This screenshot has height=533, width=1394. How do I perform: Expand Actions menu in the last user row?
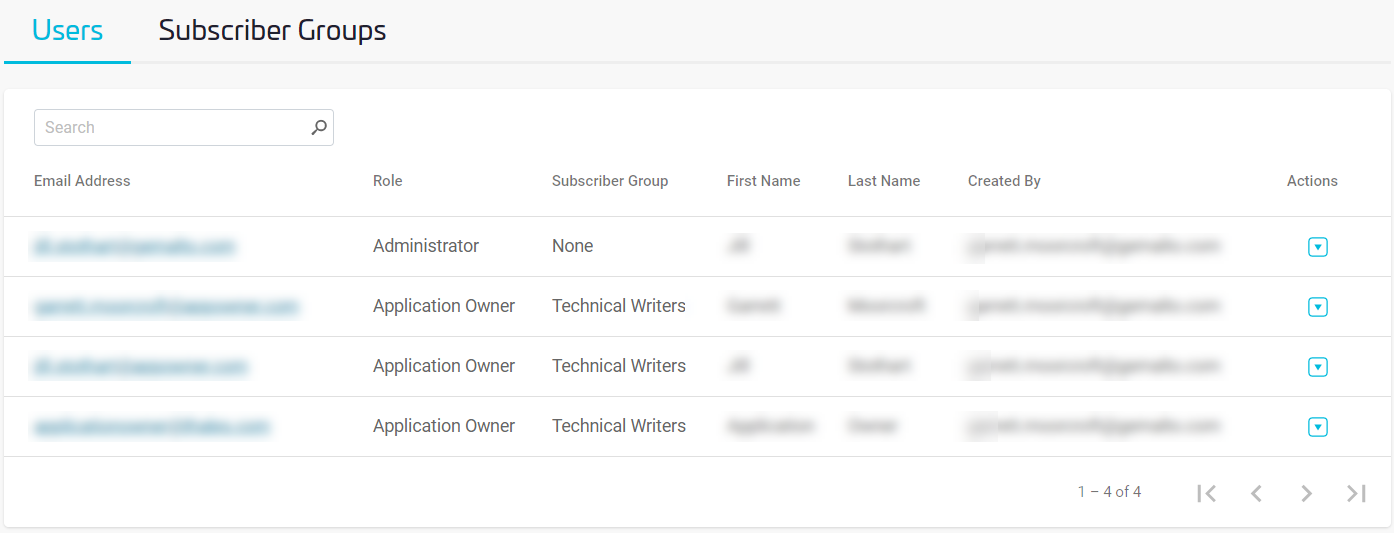[1317, 427]
